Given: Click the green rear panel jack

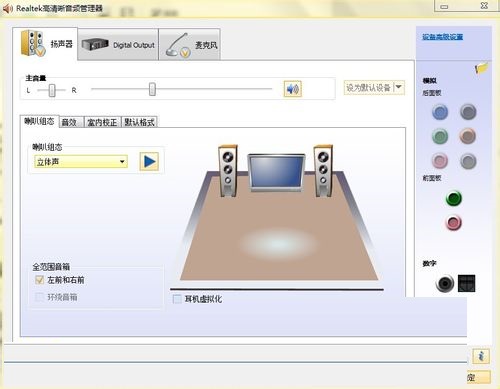Looking at the screenshot, I should pos(440,136).
